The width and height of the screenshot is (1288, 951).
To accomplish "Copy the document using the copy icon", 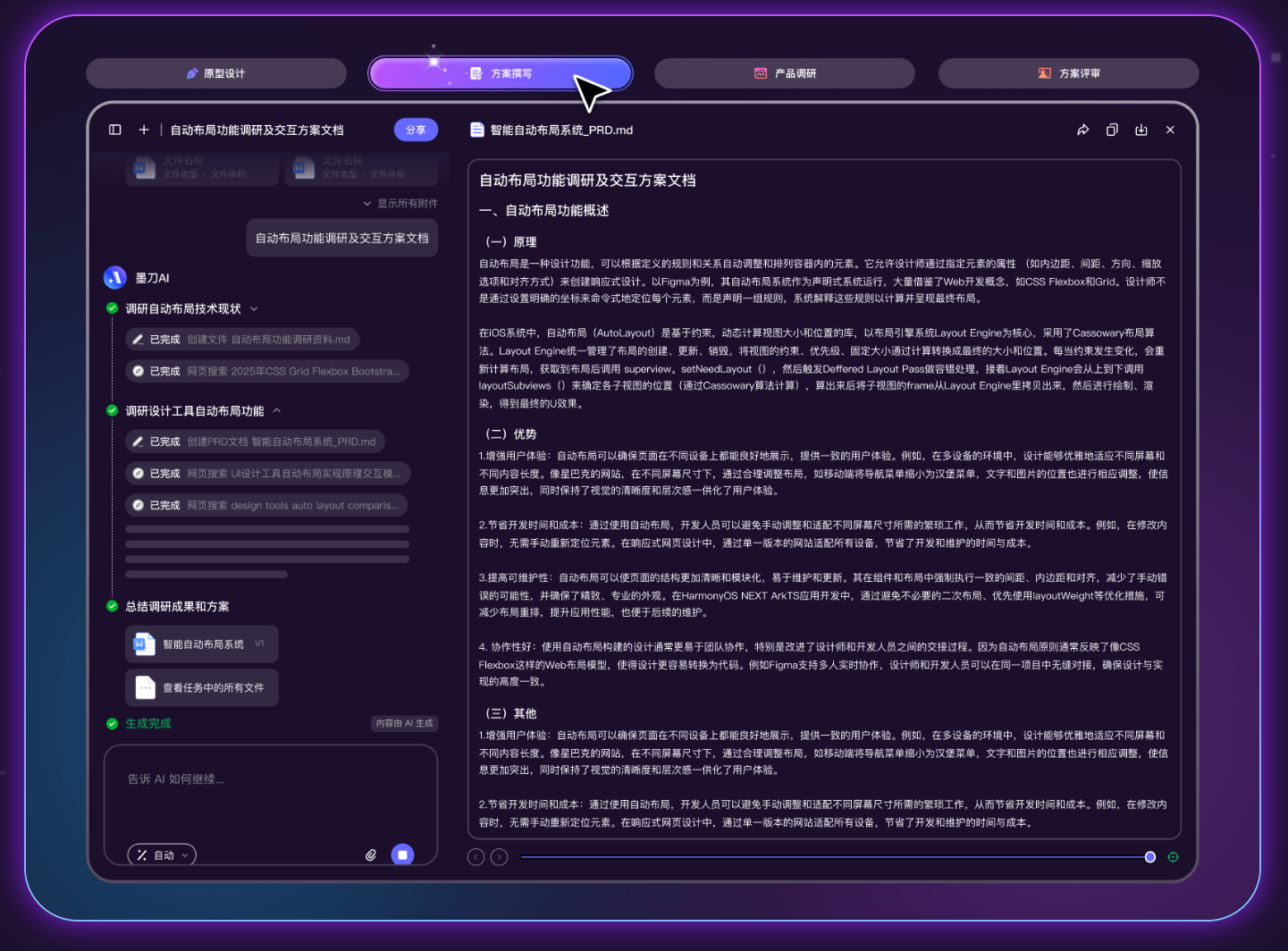I will pyautogui.click(x=1112, y=130).
